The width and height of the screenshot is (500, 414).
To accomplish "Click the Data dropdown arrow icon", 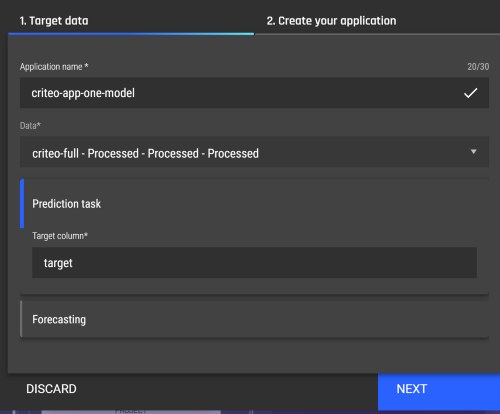I will click(473, 152).
